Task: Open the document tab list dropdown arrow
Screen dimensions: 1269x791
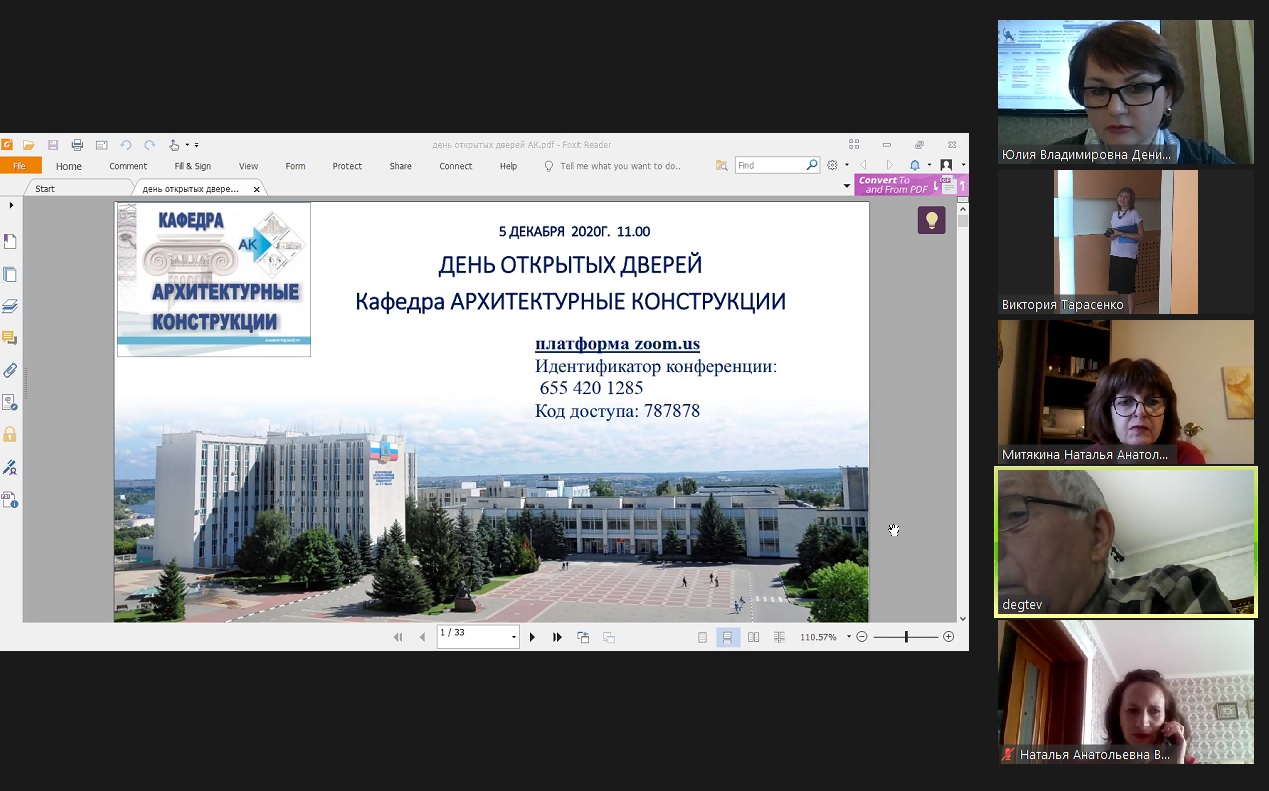Action: tap(848, 187)
